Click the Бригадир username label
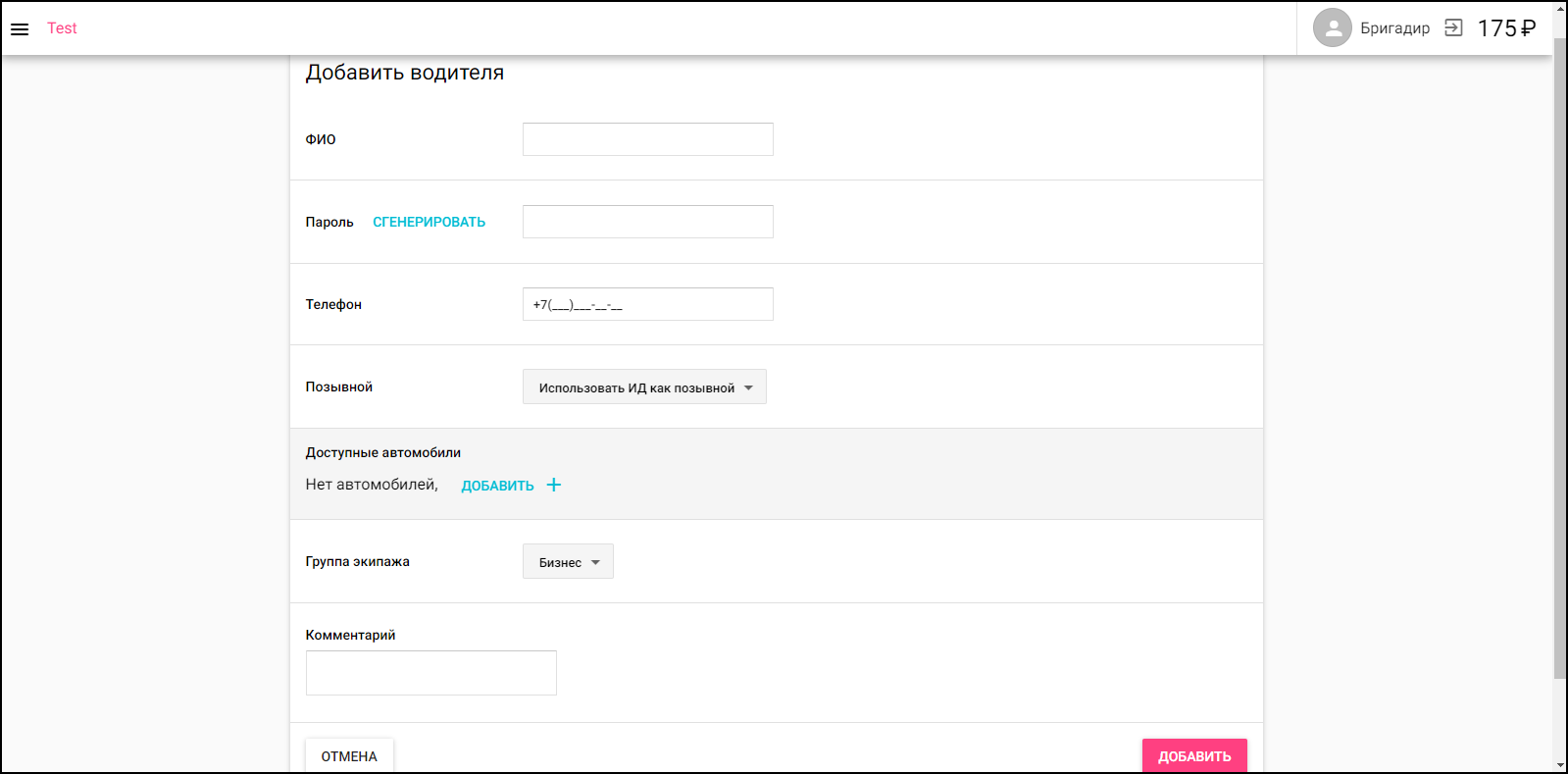This screenshot has width=1568, height=774. click(1394, 28)
